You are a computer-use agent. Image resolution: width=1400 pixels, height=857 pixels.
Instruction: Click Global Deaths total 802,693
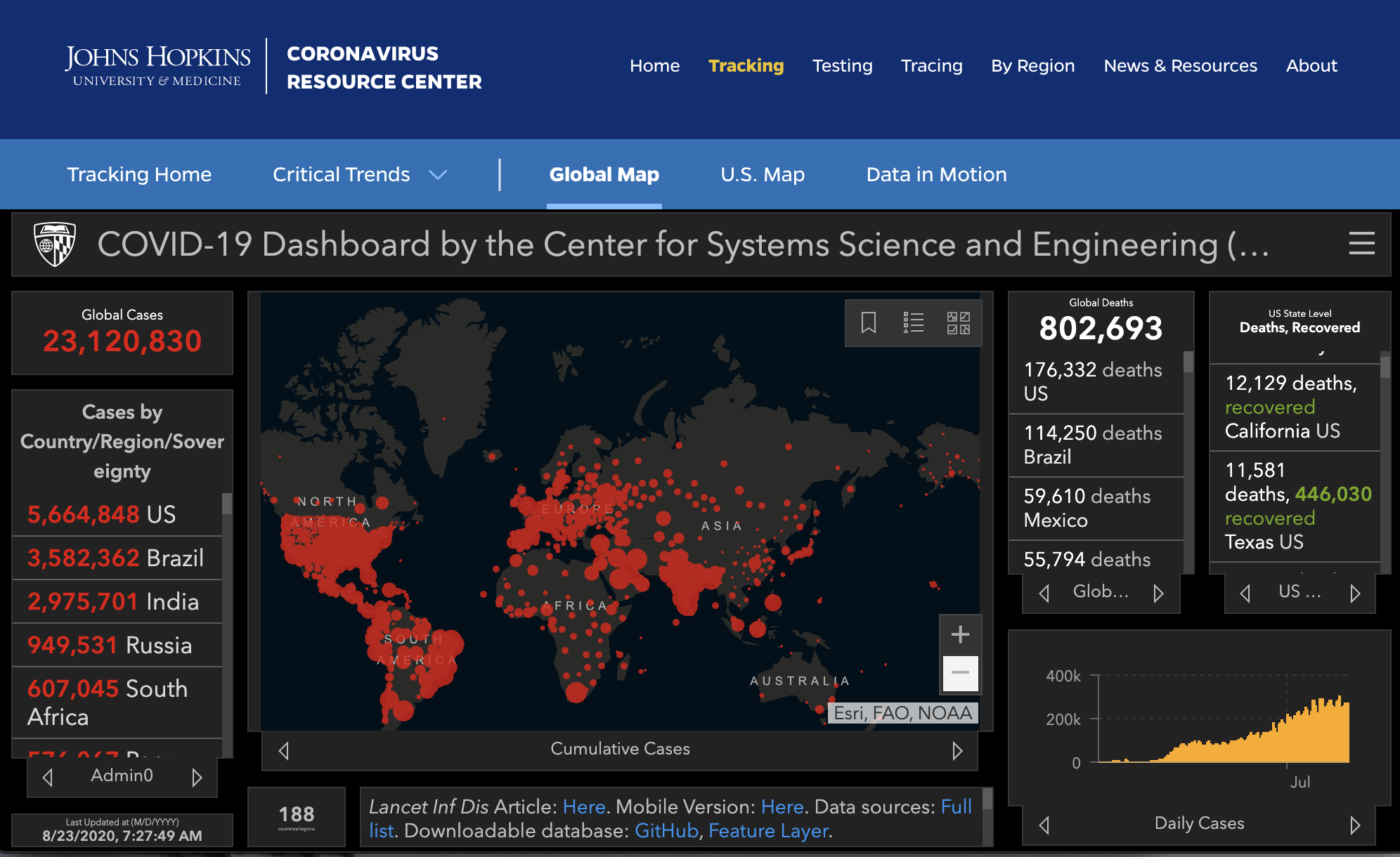click(1101, 328)
